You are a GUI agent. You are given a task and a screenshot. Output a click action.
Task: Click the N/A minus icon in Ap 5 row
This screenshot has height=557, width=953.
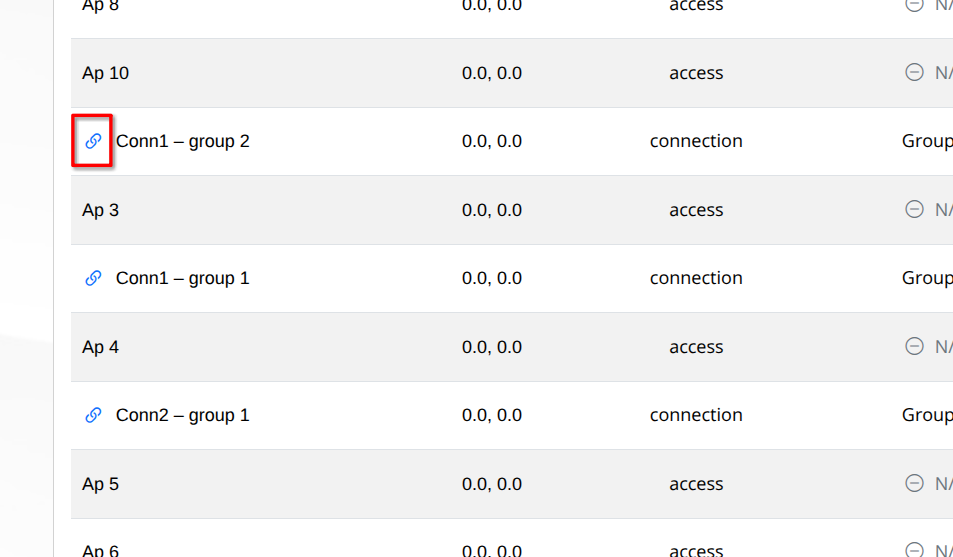point(914,483)
